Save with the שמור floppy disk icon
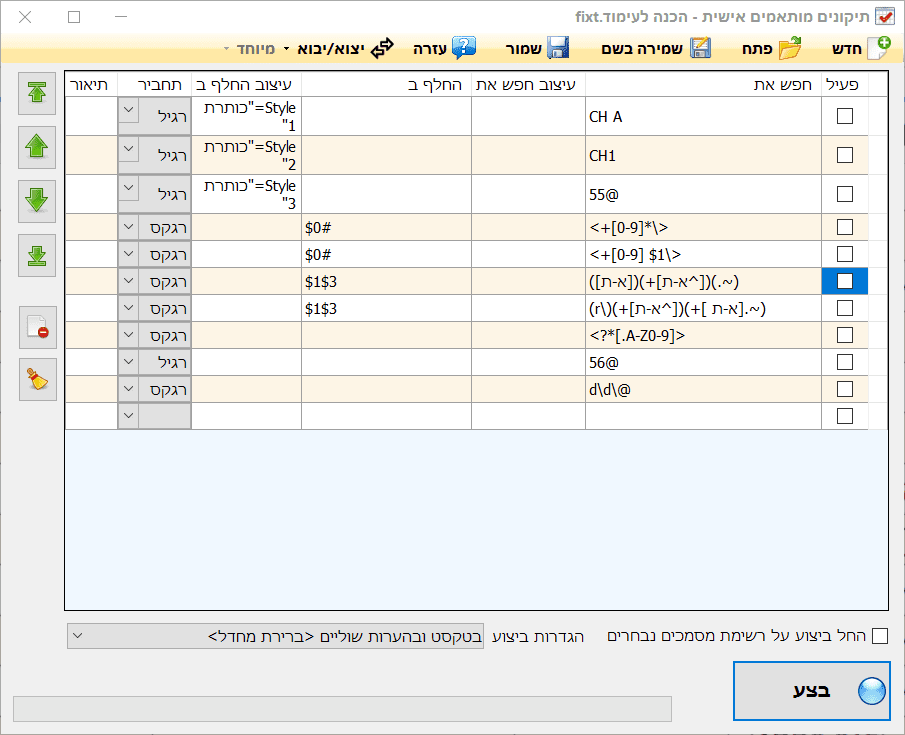The width and height of the screenshot is (905, 735). tap(558, 48)
